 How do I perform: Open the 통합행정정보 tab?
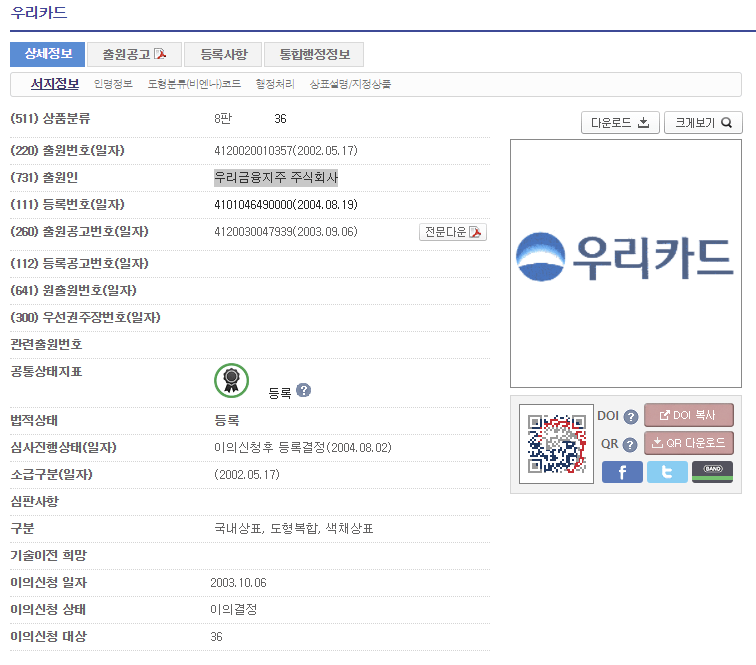314,54
